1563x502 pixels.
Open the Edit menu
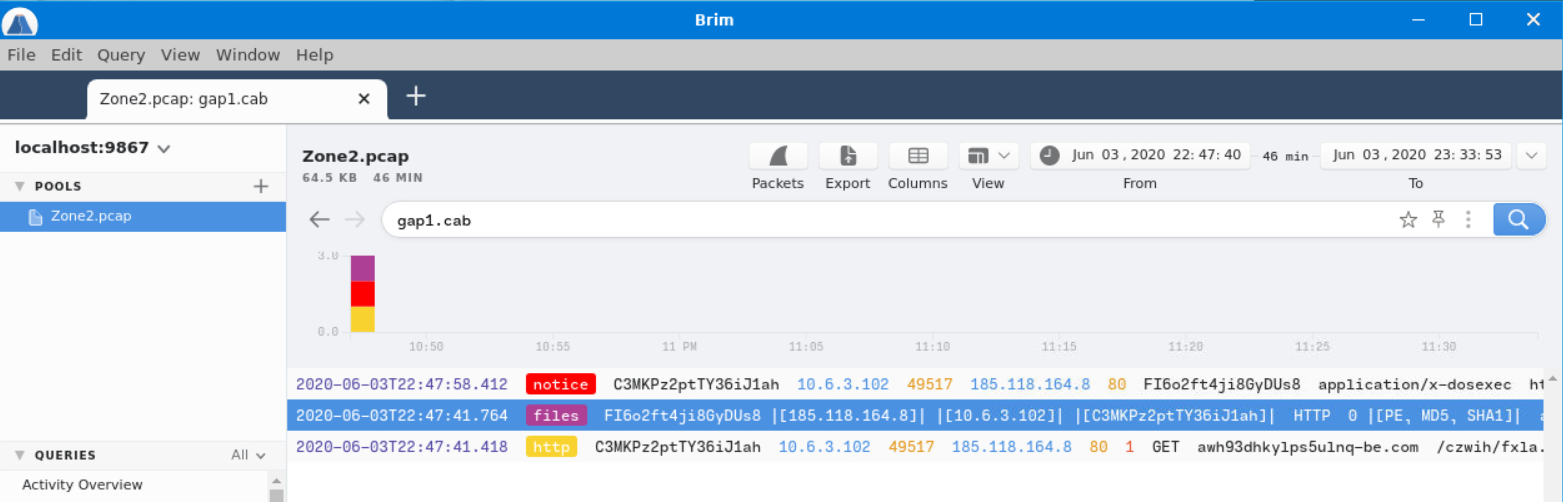coord(66,55)
